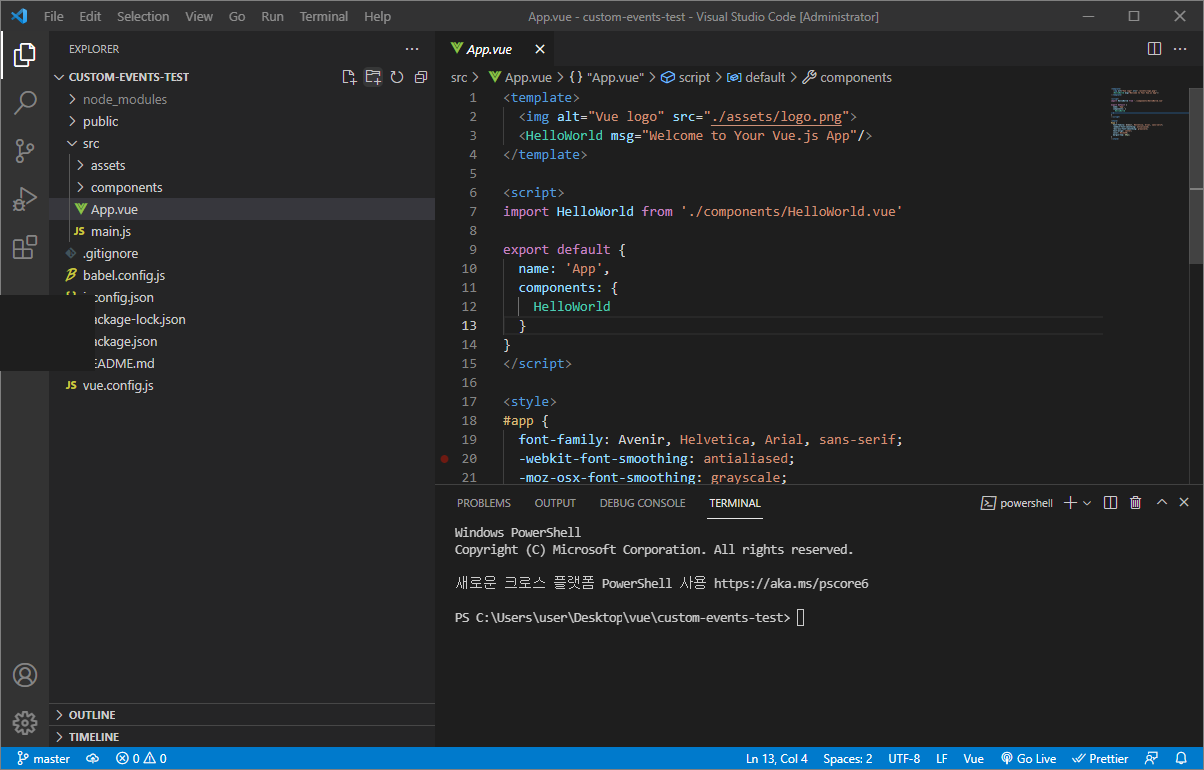Open the feedback icon in status bar
The height and width of the screenshot is (770, 1204).
[1152, 759]
